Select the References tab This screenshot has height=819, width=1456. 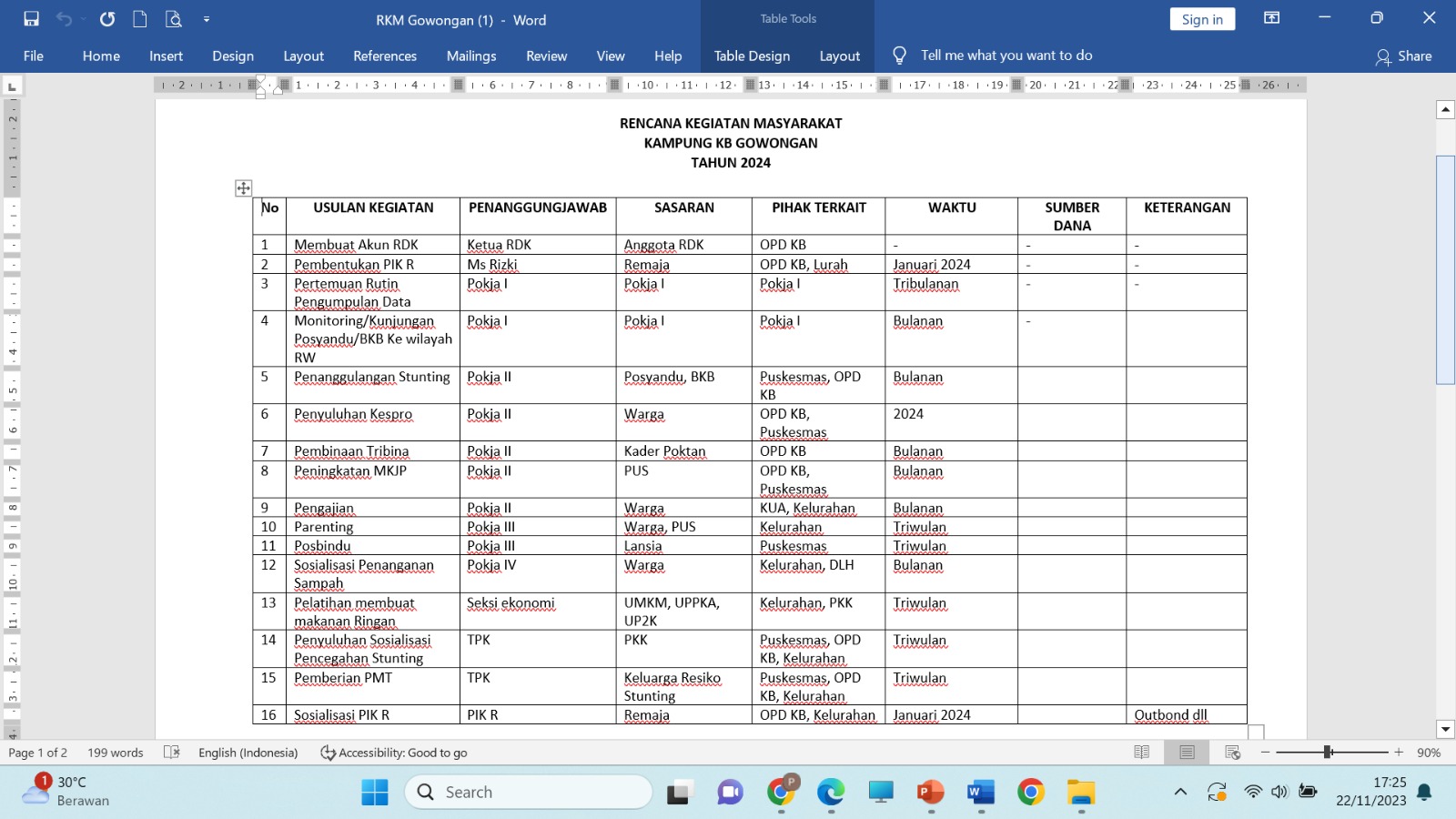click(x=385, y=56)
